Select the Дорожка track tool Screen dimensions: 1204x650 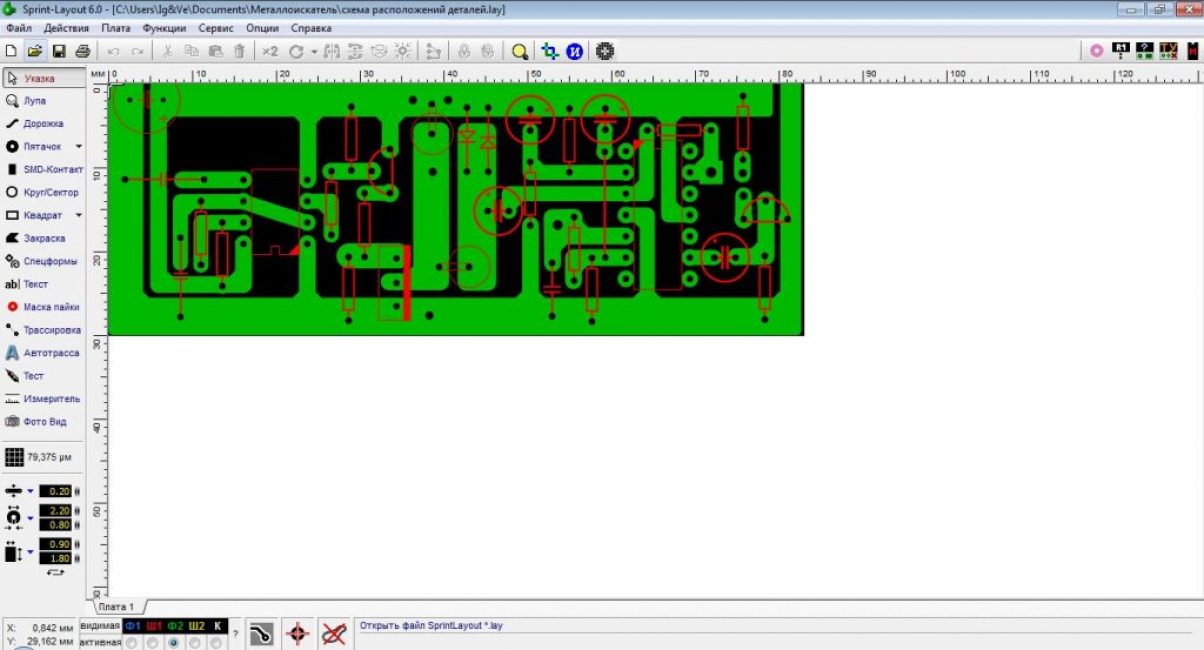tap(42, 124)
